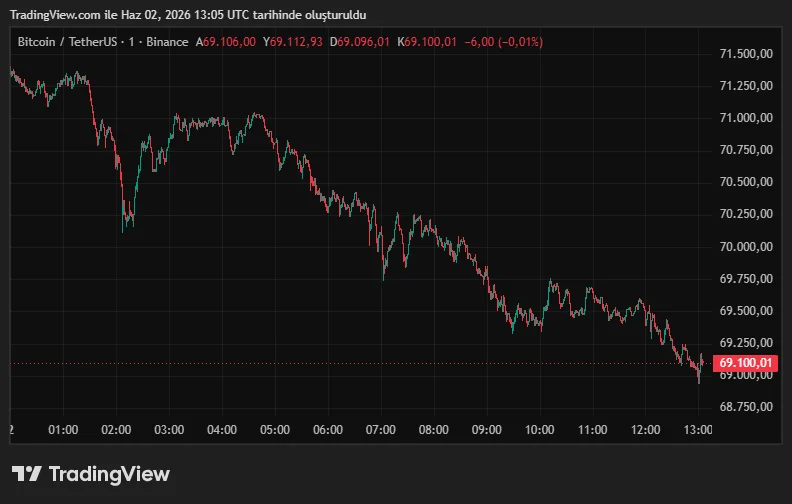The image size is (792, 504).
Task: Click the 71.500,00 price axis label
Action: (x=746, y=54)
